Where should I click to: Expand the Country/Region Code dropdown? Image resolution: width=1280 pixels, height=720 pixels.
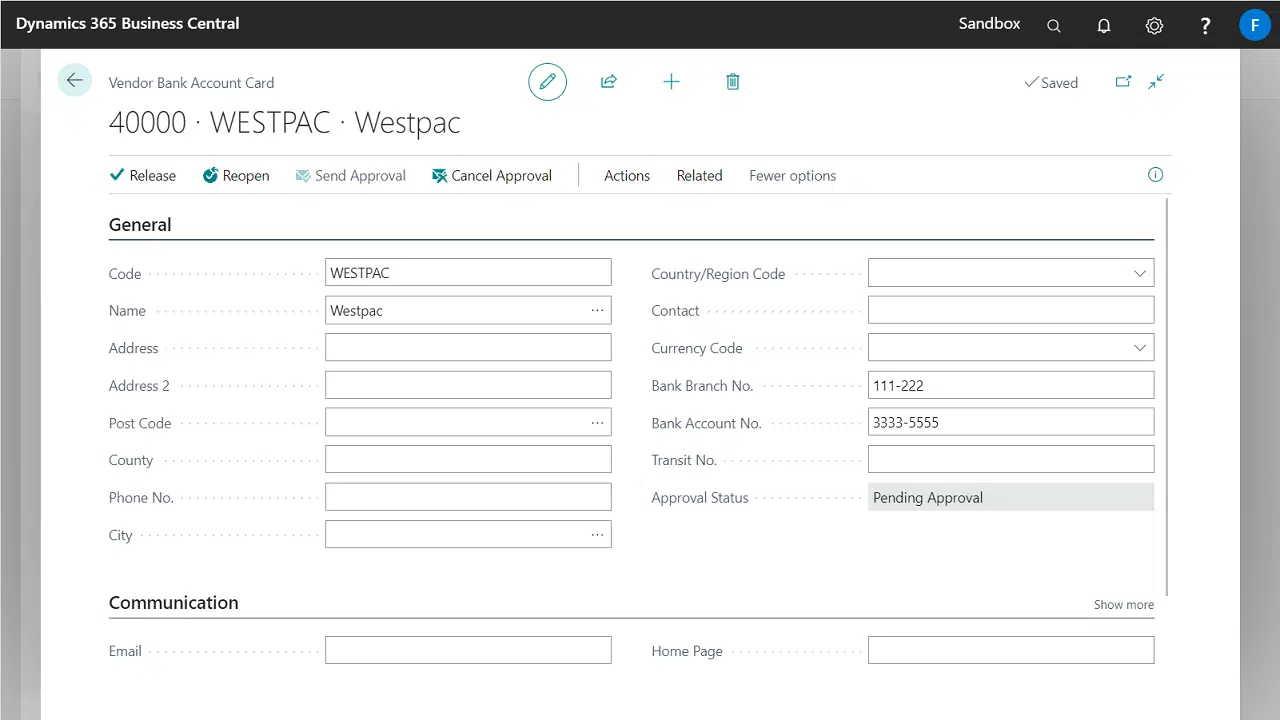click(x=1139, y=273)
